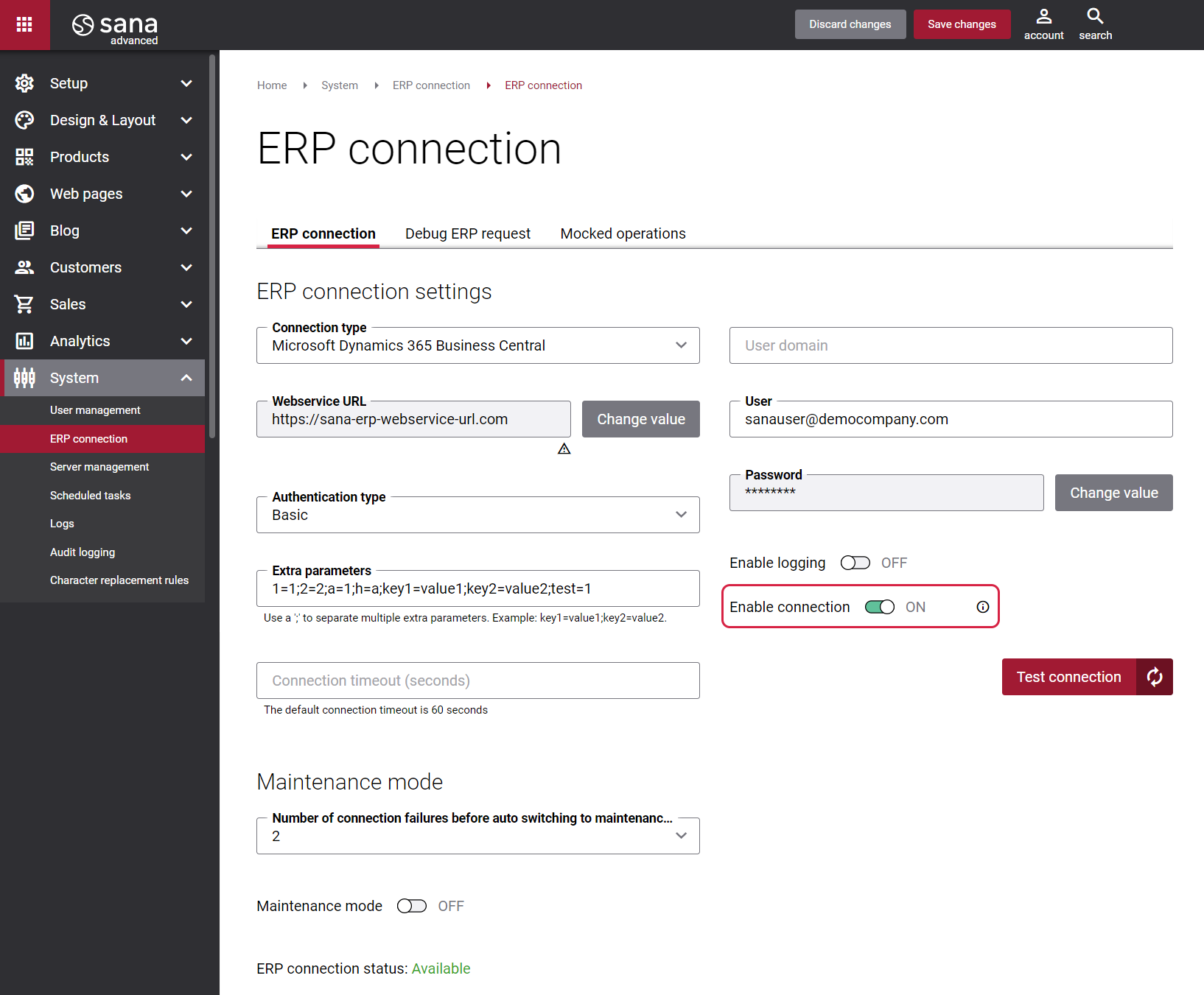The image size is (1204, 995).
Task: Expand the Setup menu chevron
Action: (186, 83)
